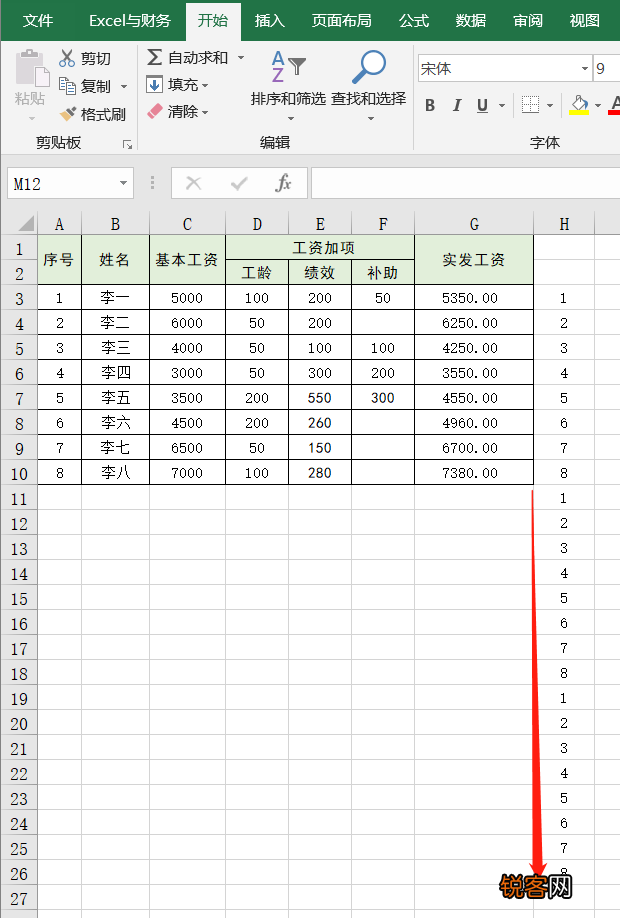Switch to 公式 Formulas tab
This screenshot has height=918, width=620.
pos(413,21)
